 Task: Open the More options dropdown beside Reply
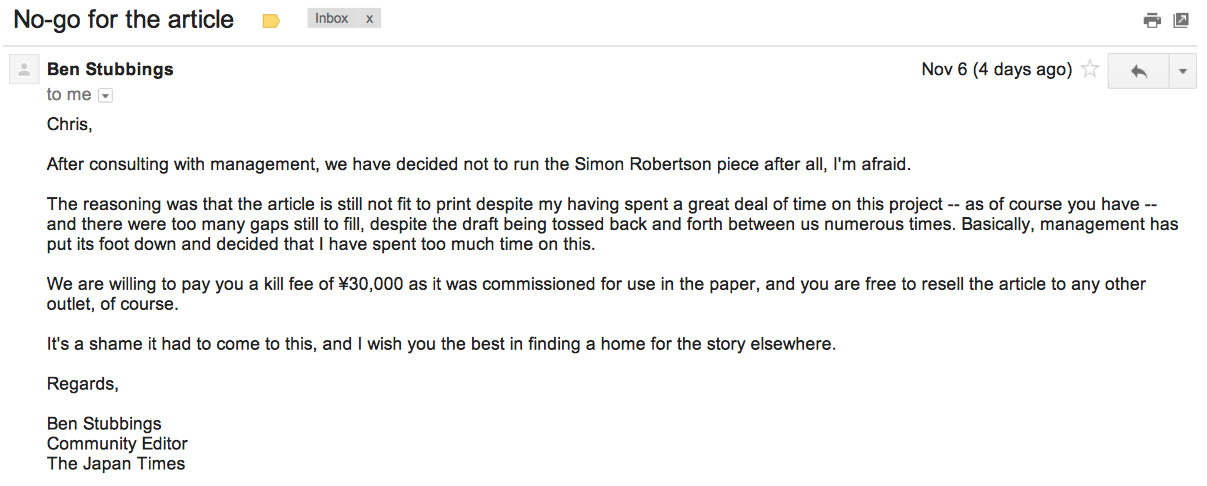(x=1183, y=71)
